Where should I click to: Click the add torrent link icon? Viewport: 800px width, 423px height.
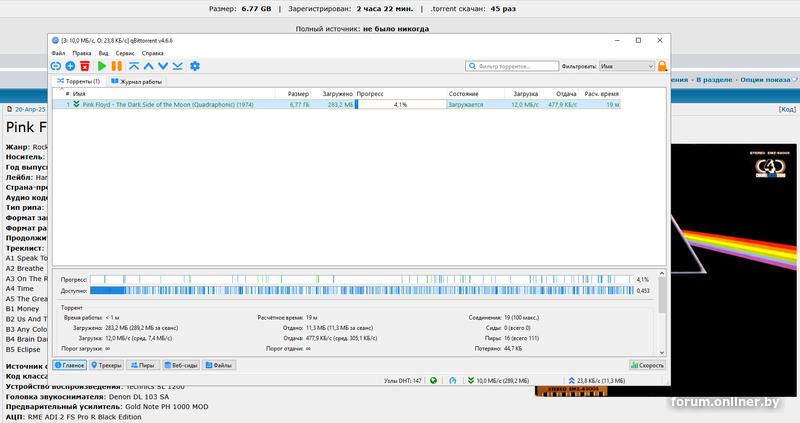pos(56,66)
